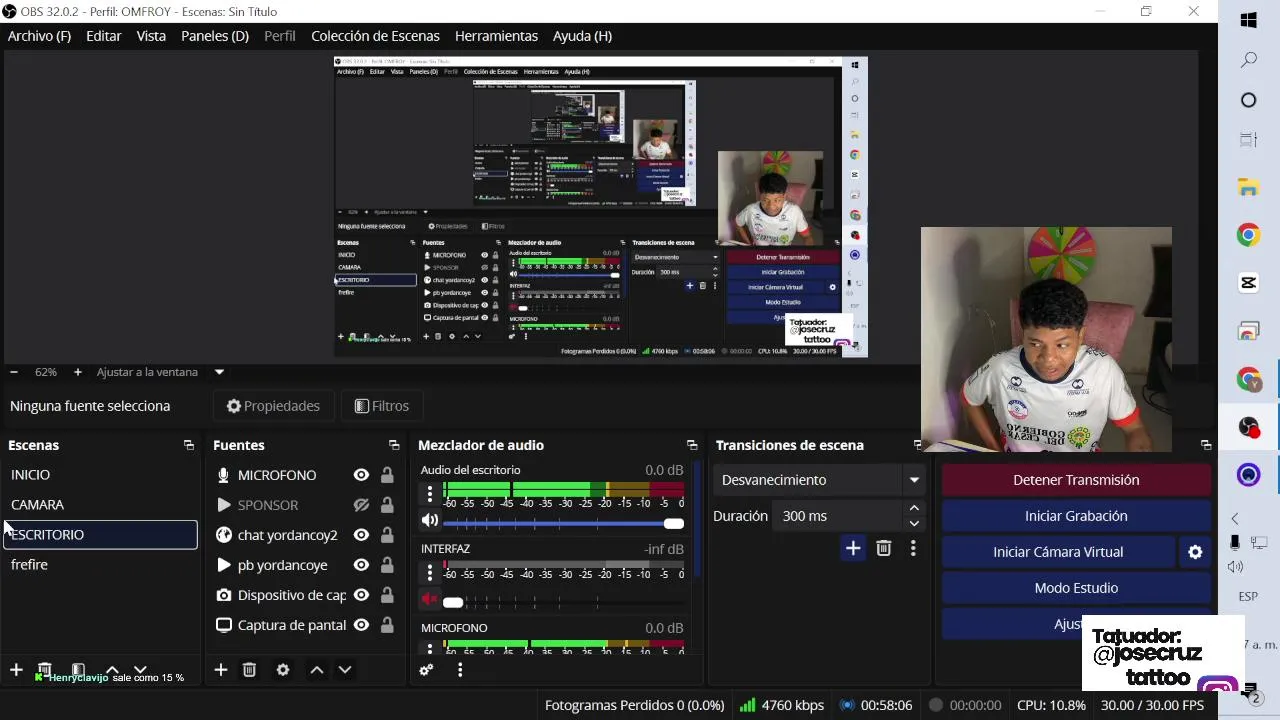Add a new source in Fuentes panel

click(221, 670)
